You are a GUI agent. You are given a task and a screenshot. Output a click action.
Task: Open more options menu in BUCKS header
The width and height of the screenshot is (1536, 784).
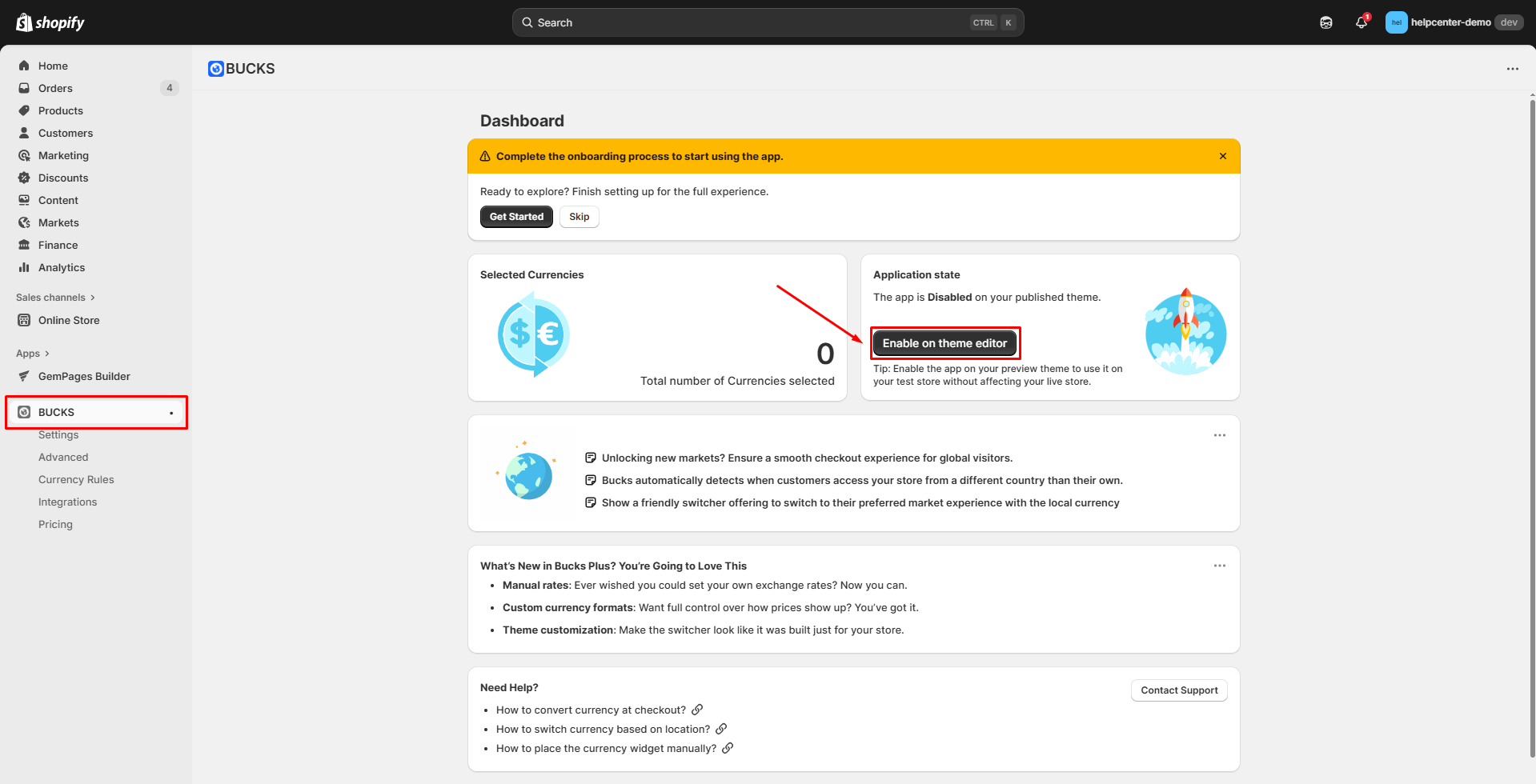point(1512,69)
